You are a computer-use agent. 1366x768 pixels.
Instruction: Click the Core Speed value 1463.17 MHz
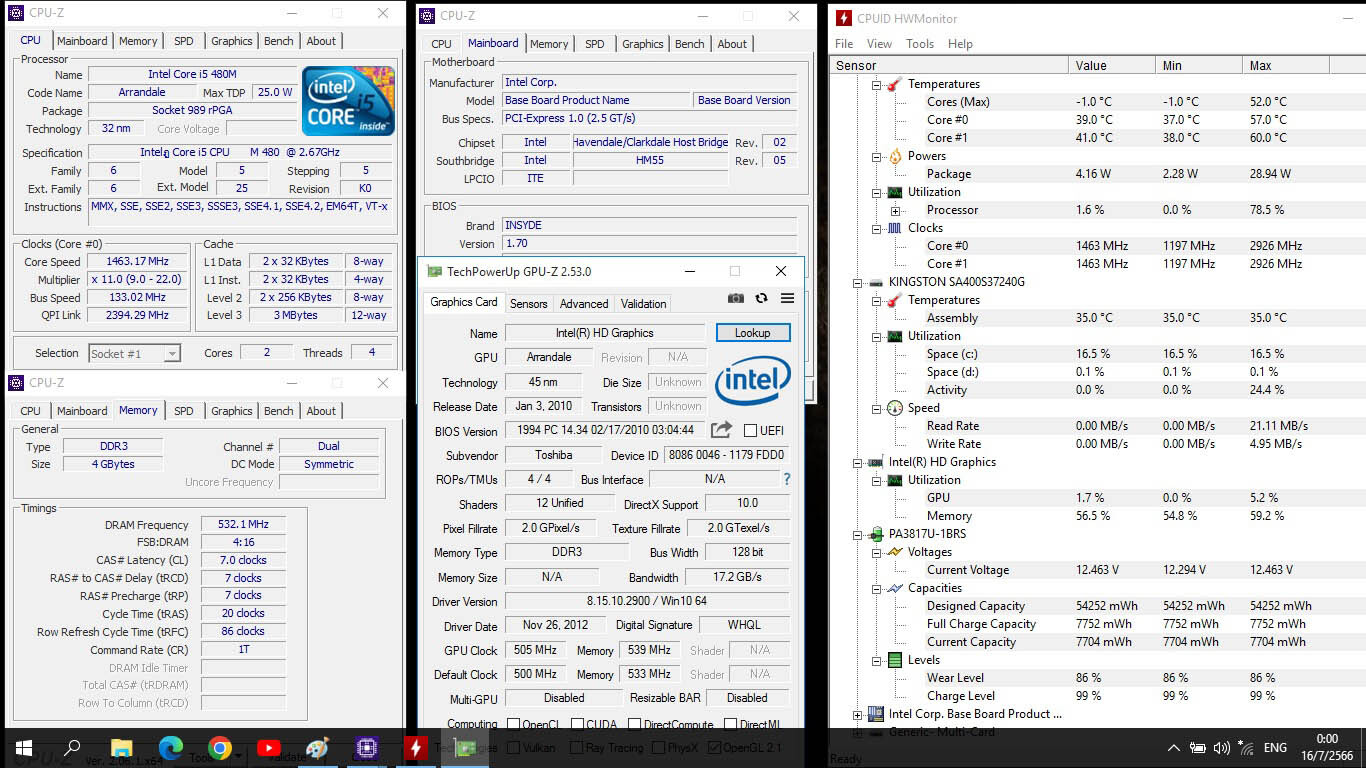(x=136, y=262)
